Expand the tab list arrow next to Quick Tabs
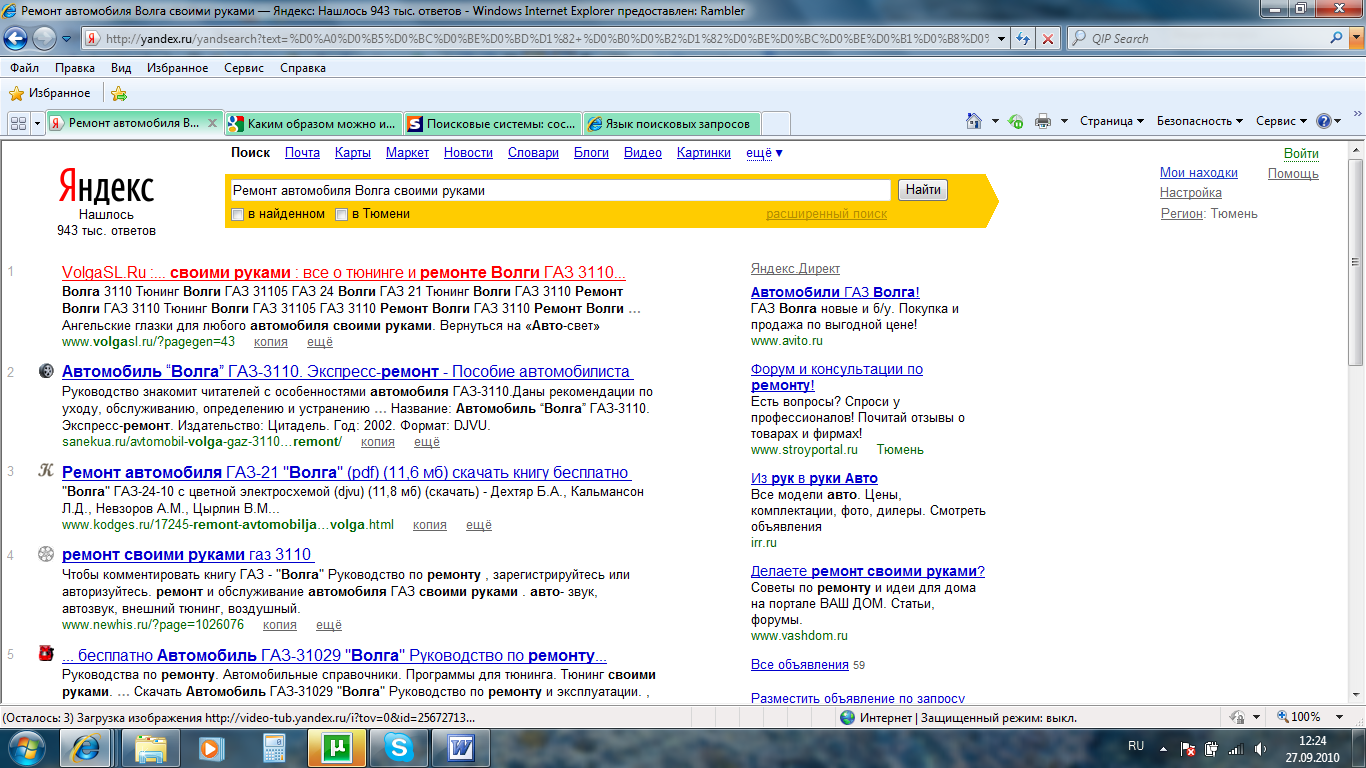 [38, 123]
